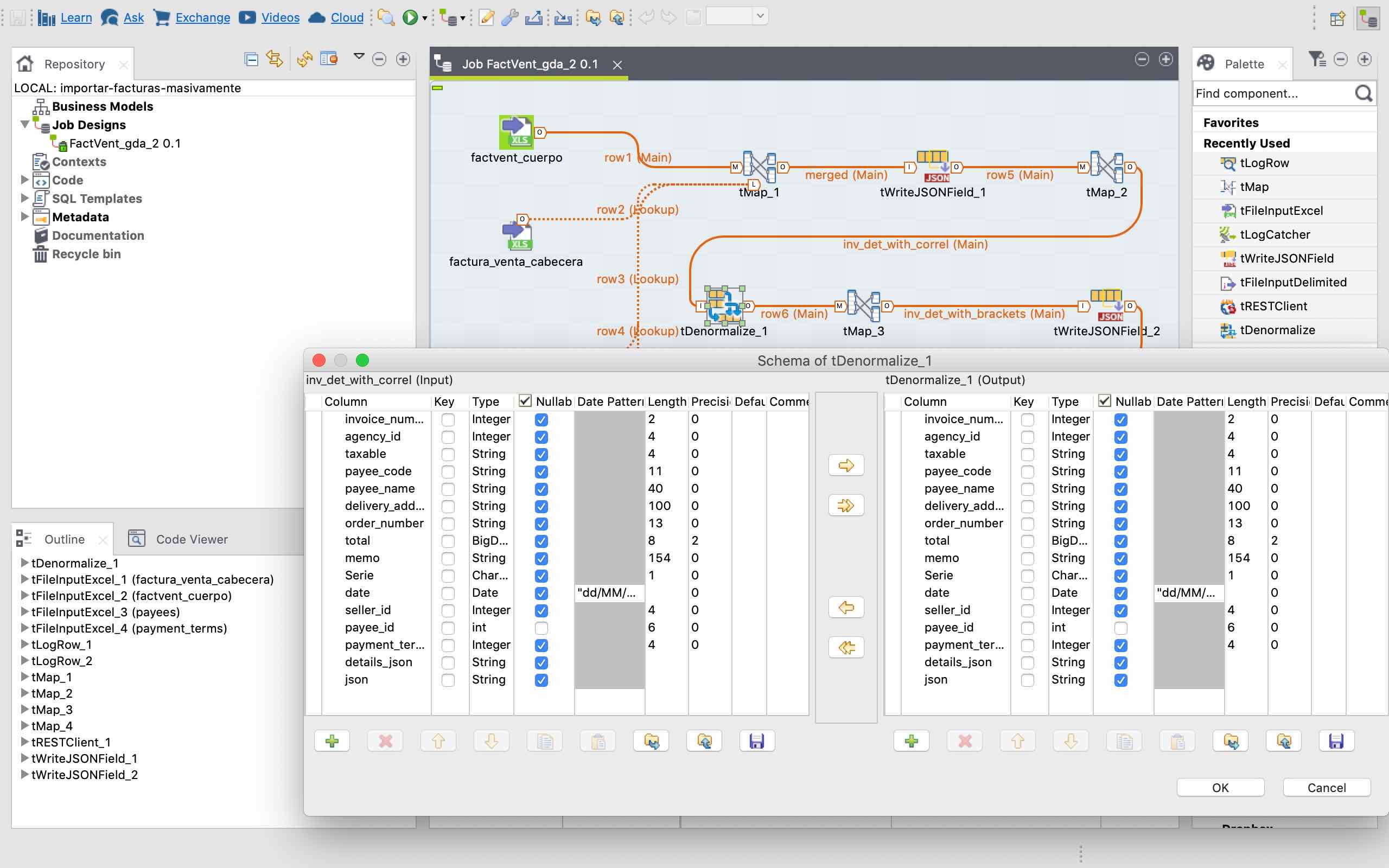This screenshot has height=868, width=1389.
Task: Toggle Nullable checkbox for input payee_id row
Action: tap(540, 628)
